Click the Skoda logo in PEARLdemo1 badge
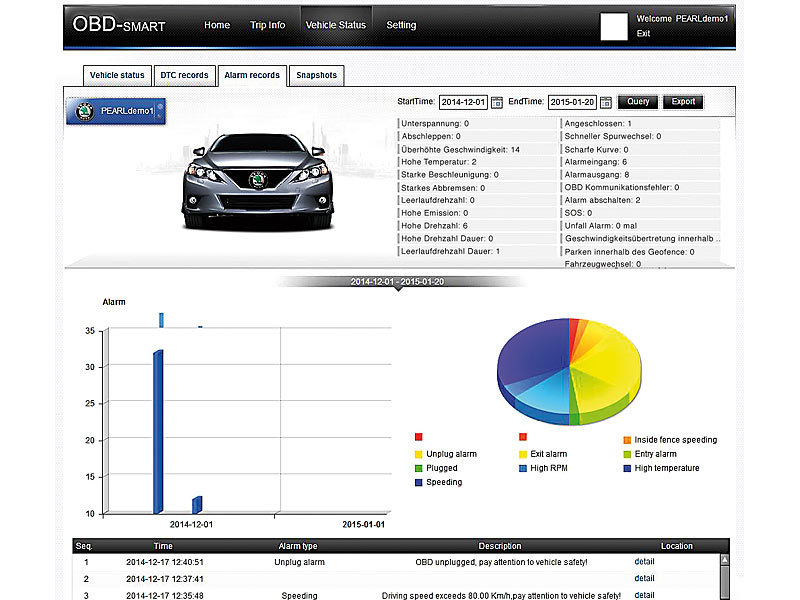 tap(85, 111)
